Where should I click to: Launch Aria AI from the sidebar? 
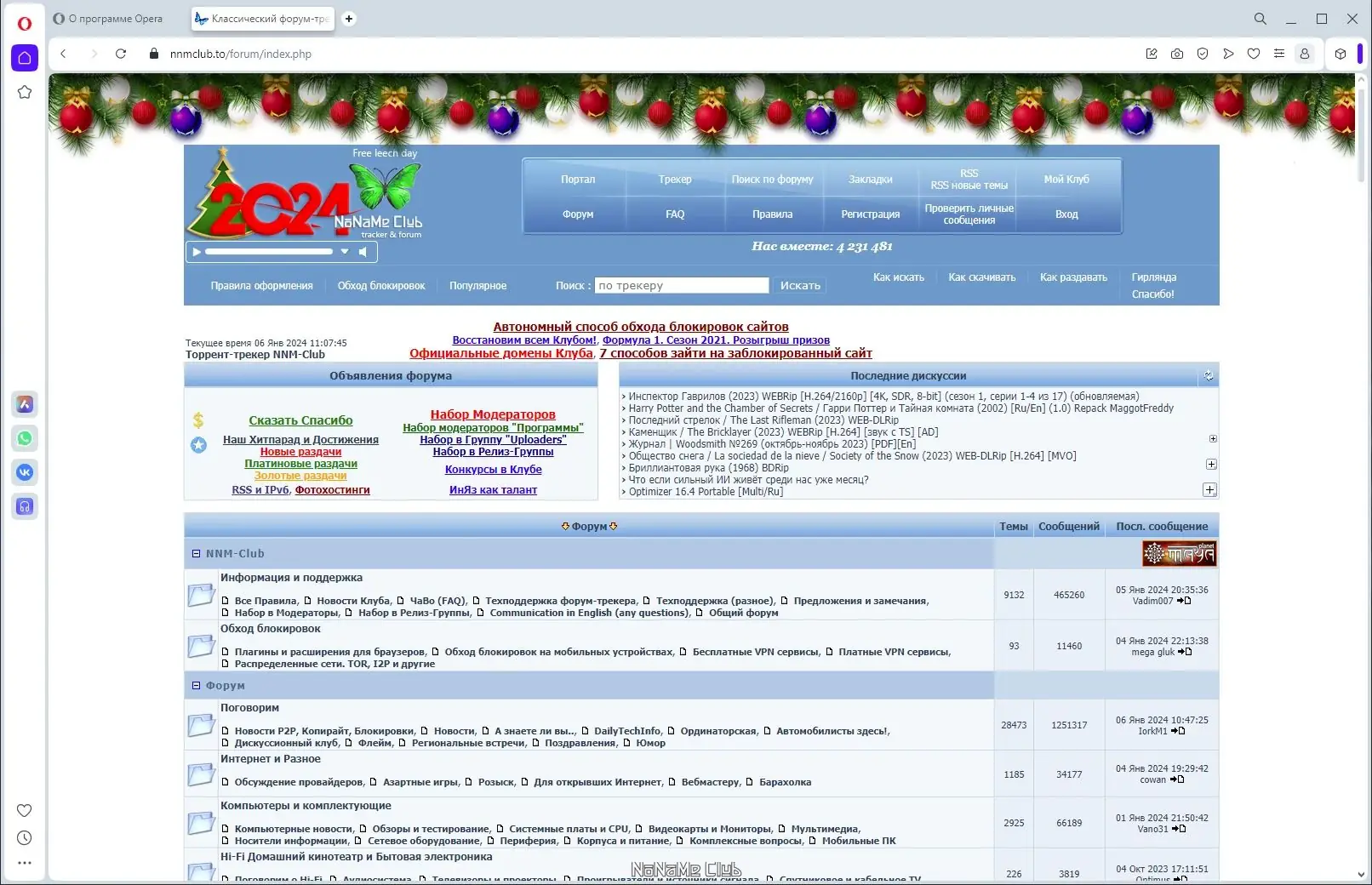(x=25, y=404)
